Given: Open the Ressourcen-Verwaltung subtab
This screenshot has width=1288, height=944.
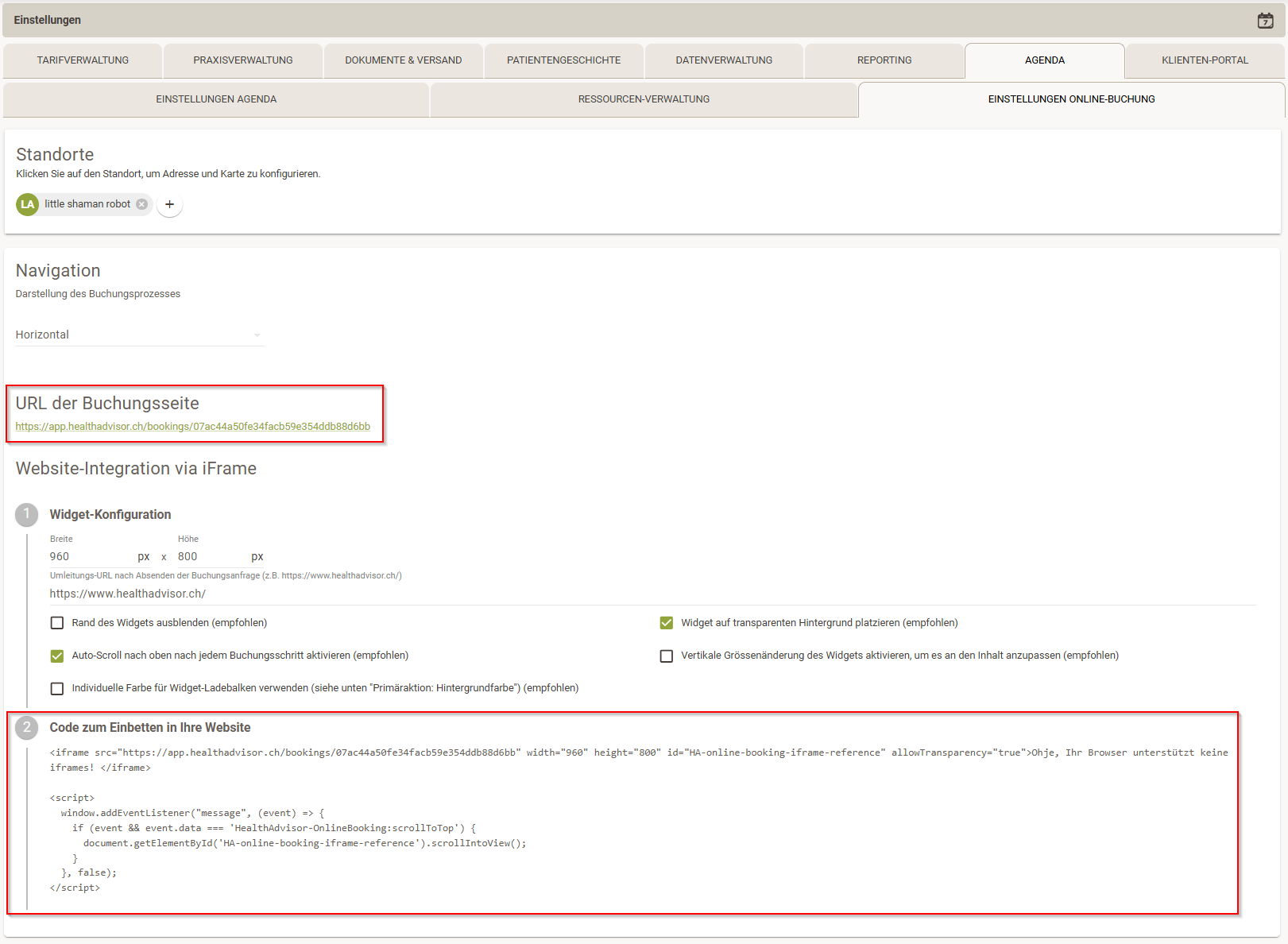Looking at the screenshot, I should (x=644, y=99).
